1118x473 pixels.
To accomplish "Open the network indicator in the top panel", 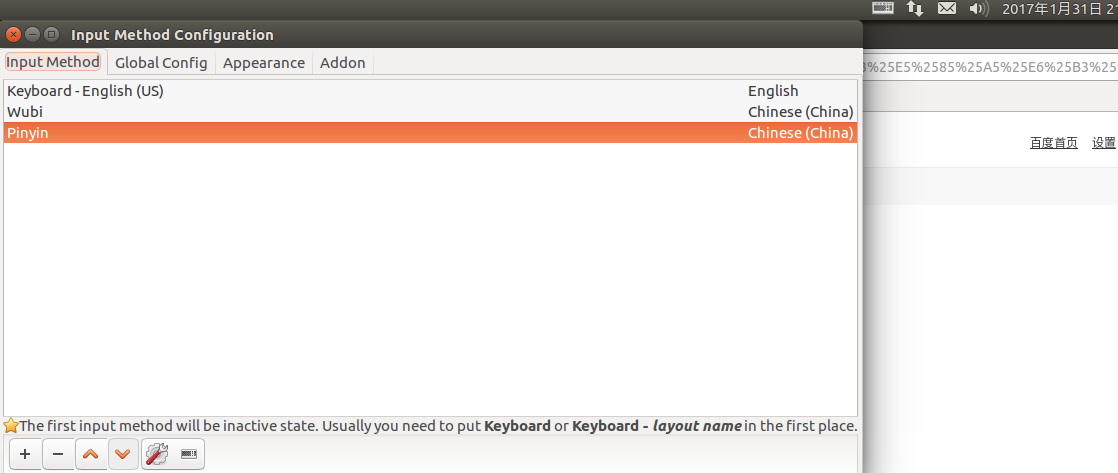I will (914, 9).
